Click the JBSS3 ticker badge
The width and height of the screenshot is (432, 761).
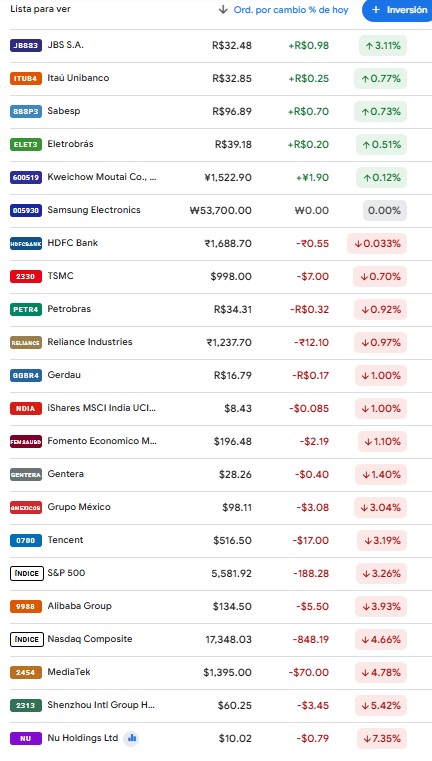point(26,46)
